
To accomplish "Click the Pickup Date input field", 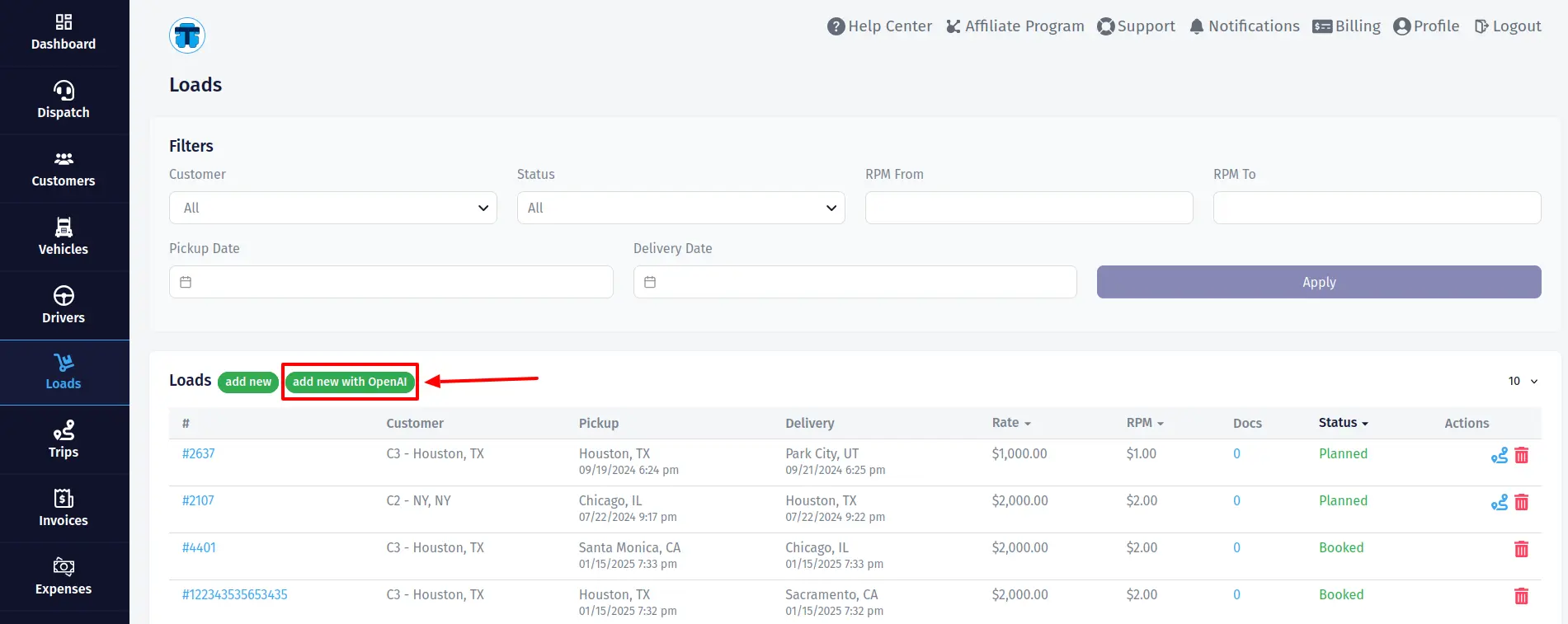I will 391,282.
